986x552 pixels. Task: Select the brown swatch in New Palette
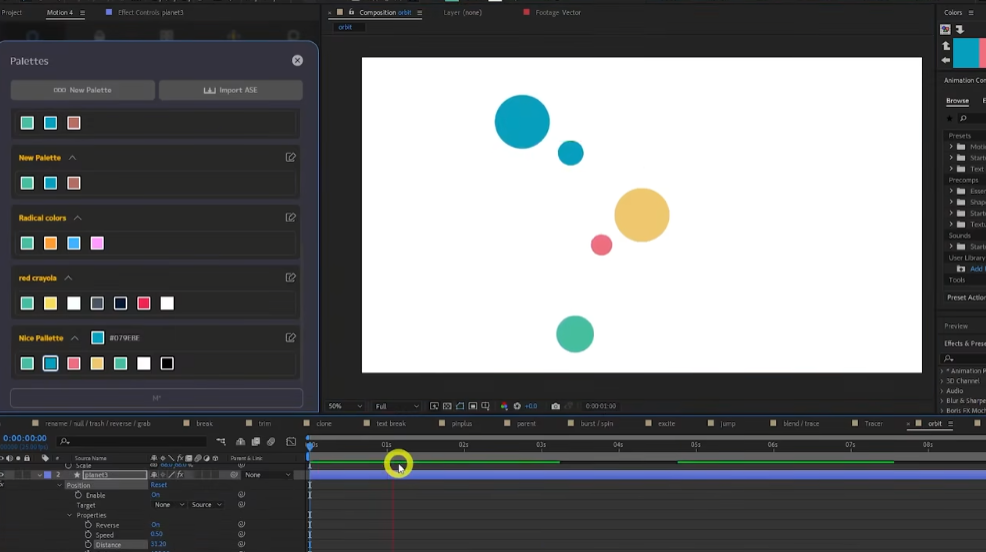click(74, 183)
